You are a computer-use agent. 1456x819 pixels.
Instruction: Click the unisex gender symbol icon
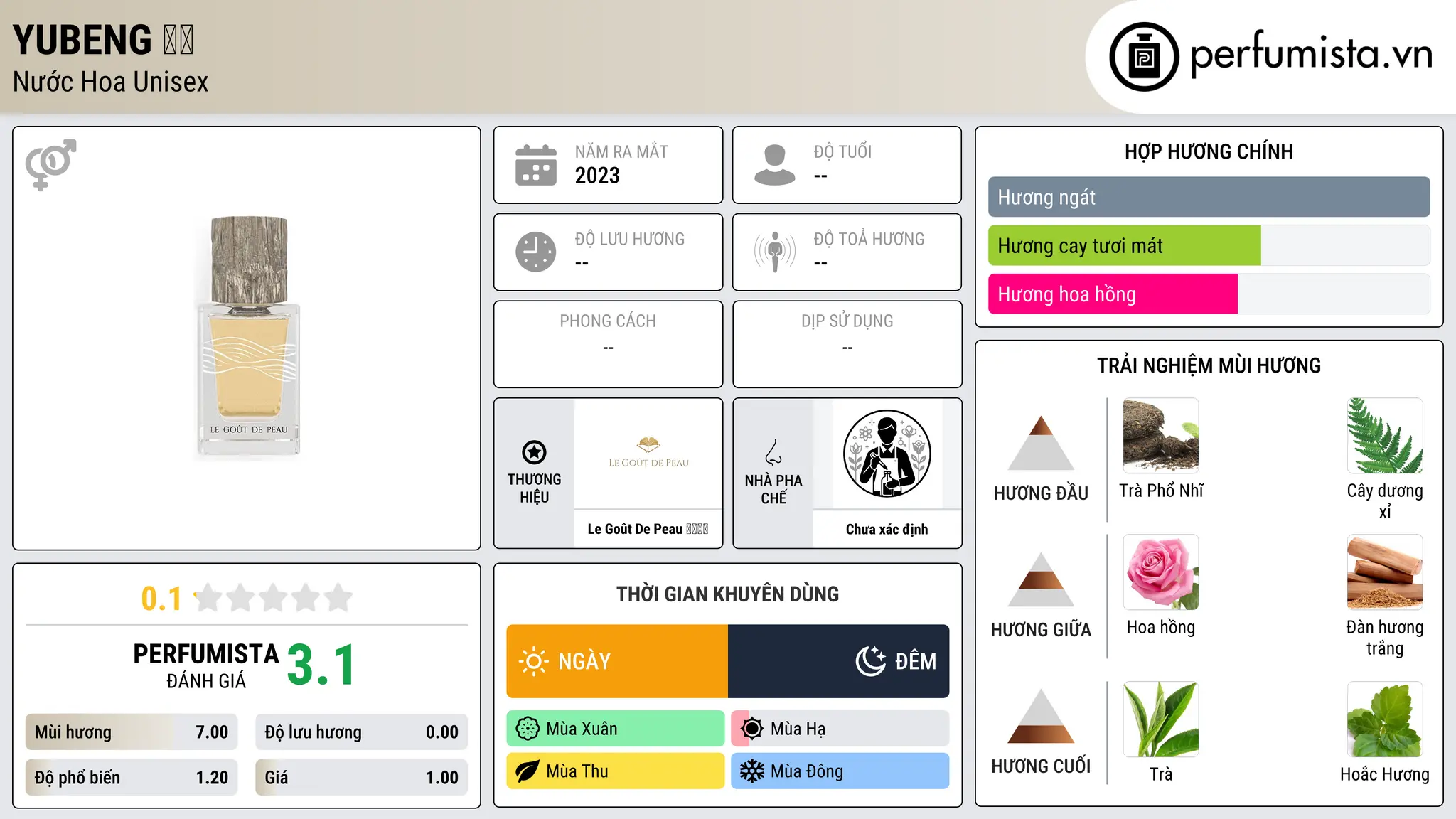(50, 164)
